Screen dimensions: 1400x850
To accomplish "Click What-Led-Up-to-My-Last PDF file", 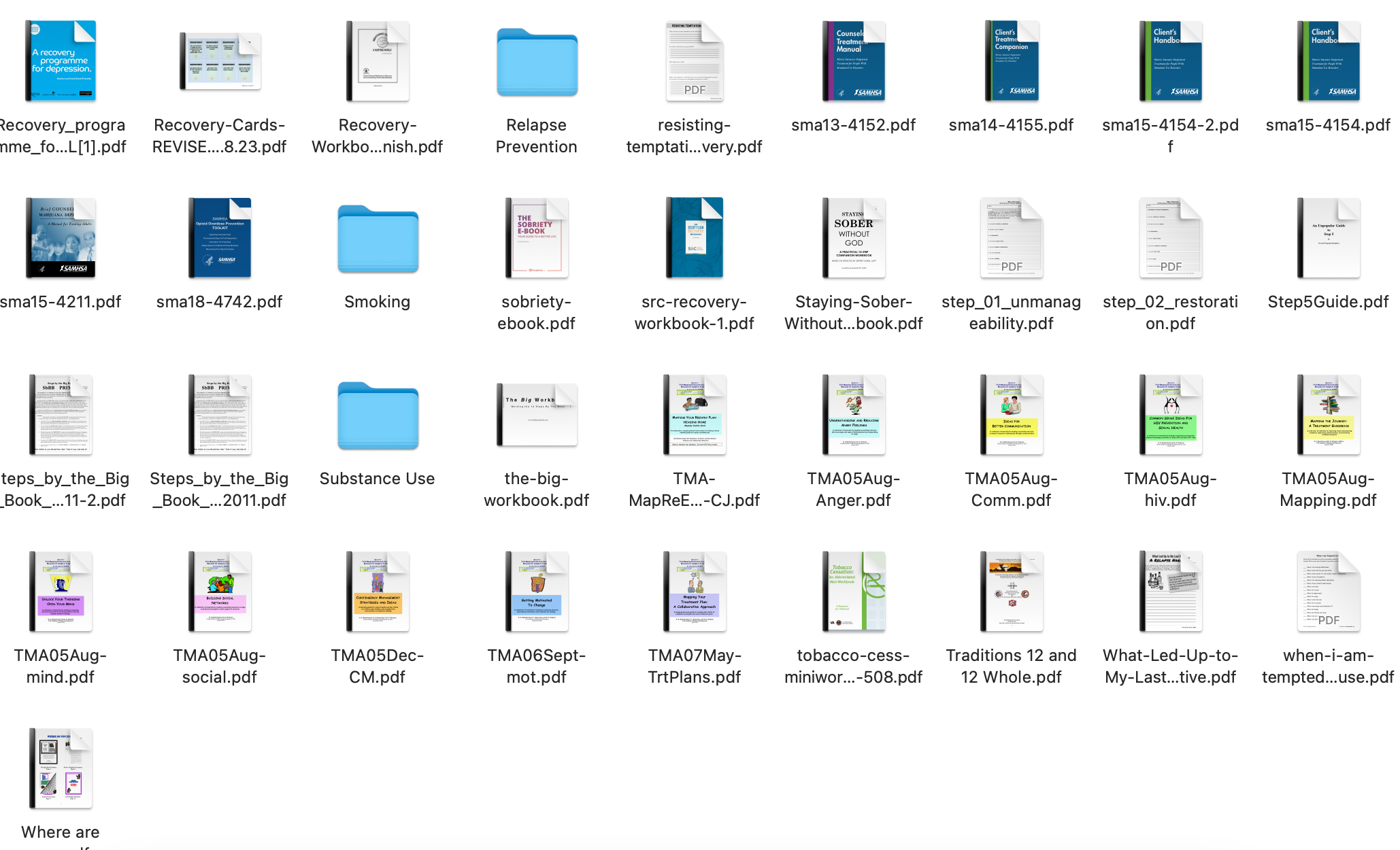I will 1170,592.
